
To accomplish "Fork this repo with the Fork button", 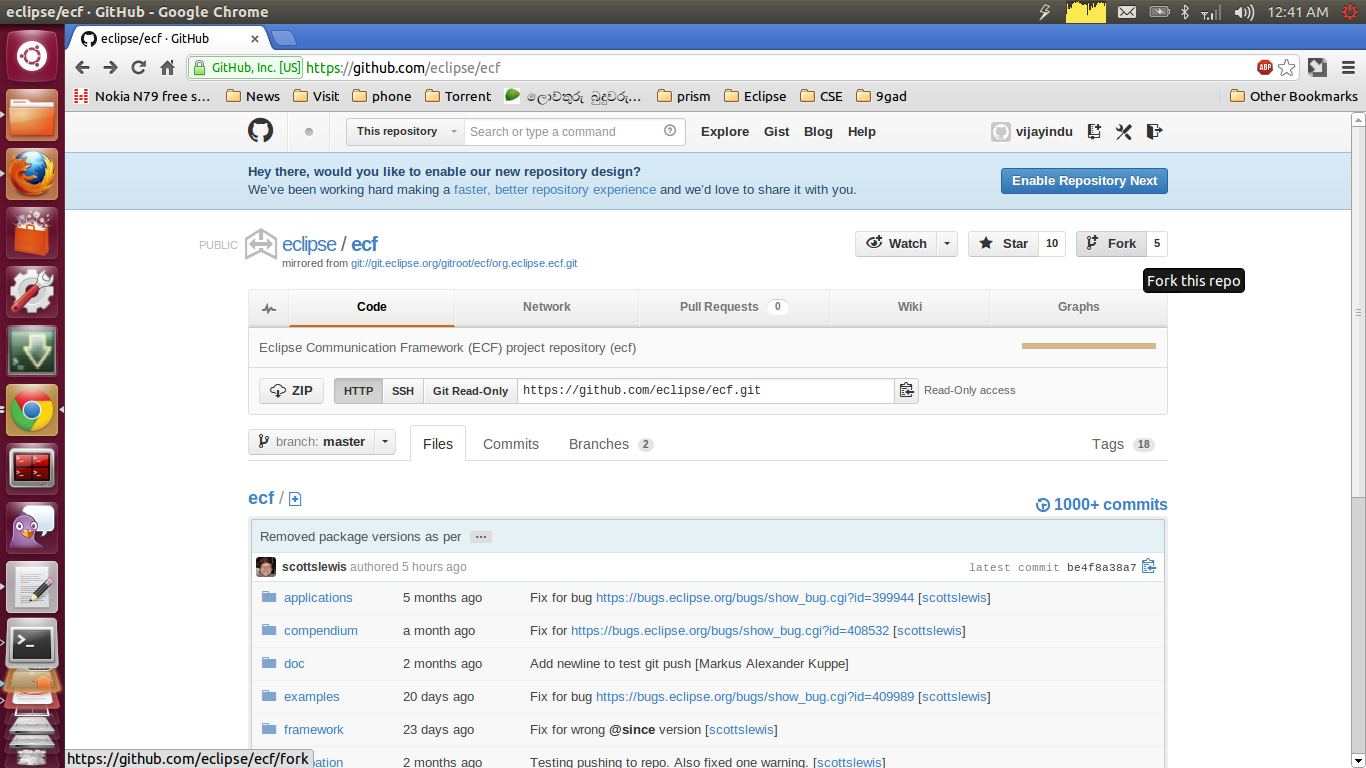I will coord(1111,244).
